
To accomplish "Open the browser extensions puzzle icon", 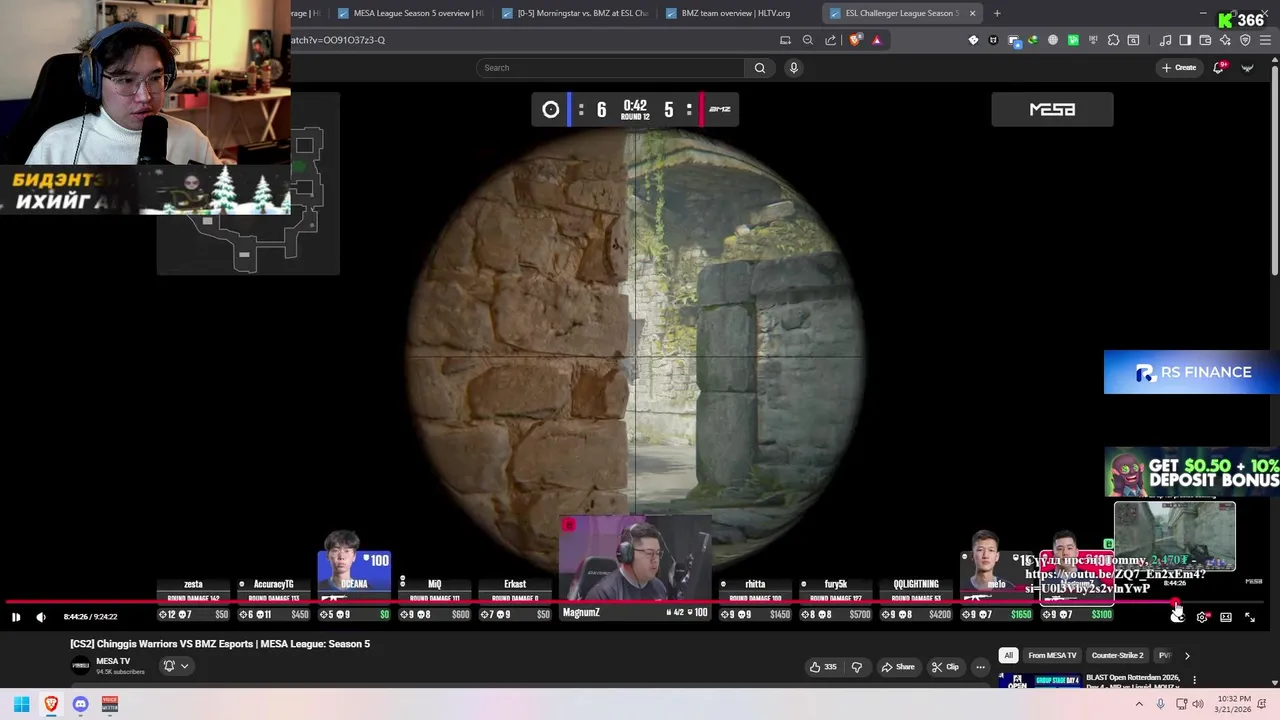I will tap(1113, 40).
